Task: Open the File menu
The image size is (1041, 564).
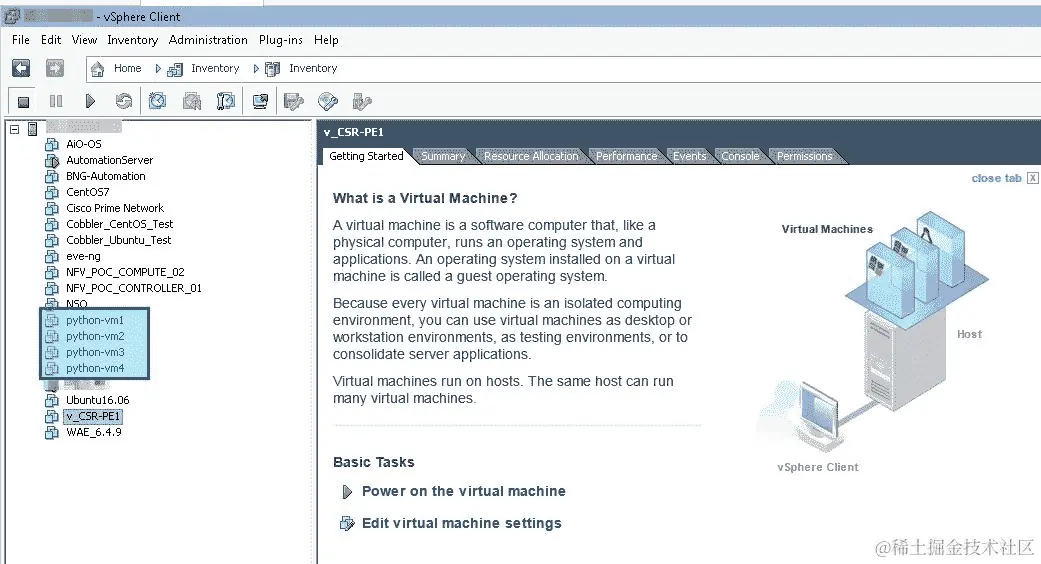Action: click(21, 40)
